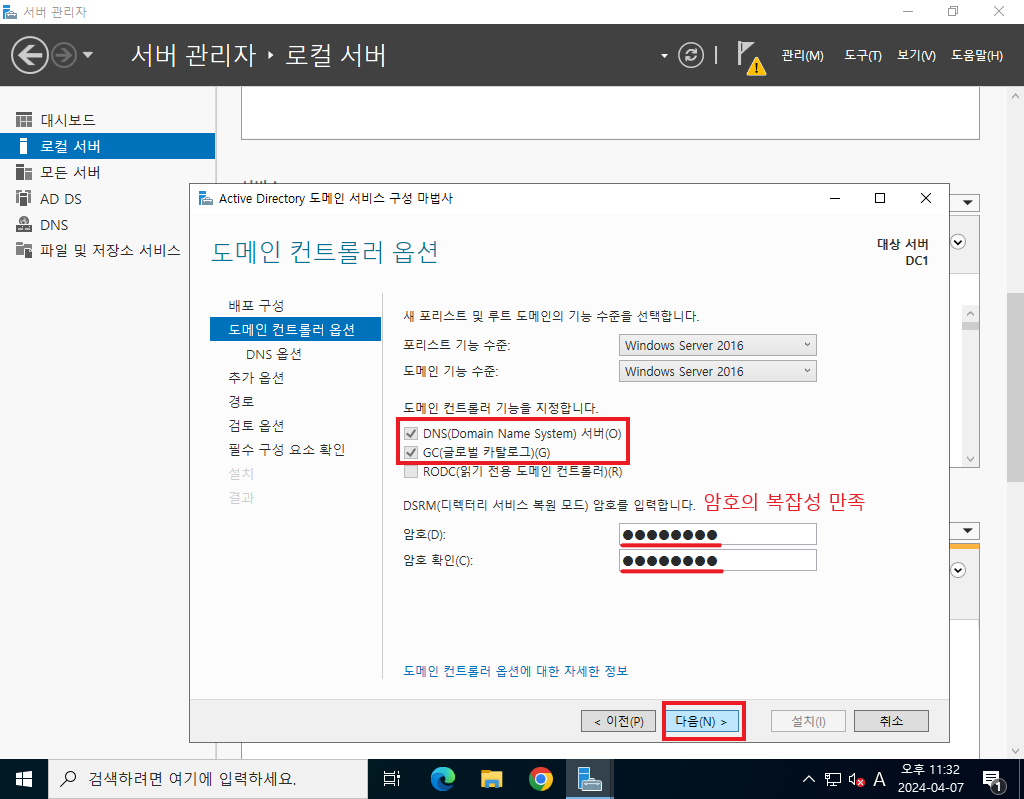Open 도메인 기능 수준 dropdown
The image size is (1024, 799).
coord(717,371)
